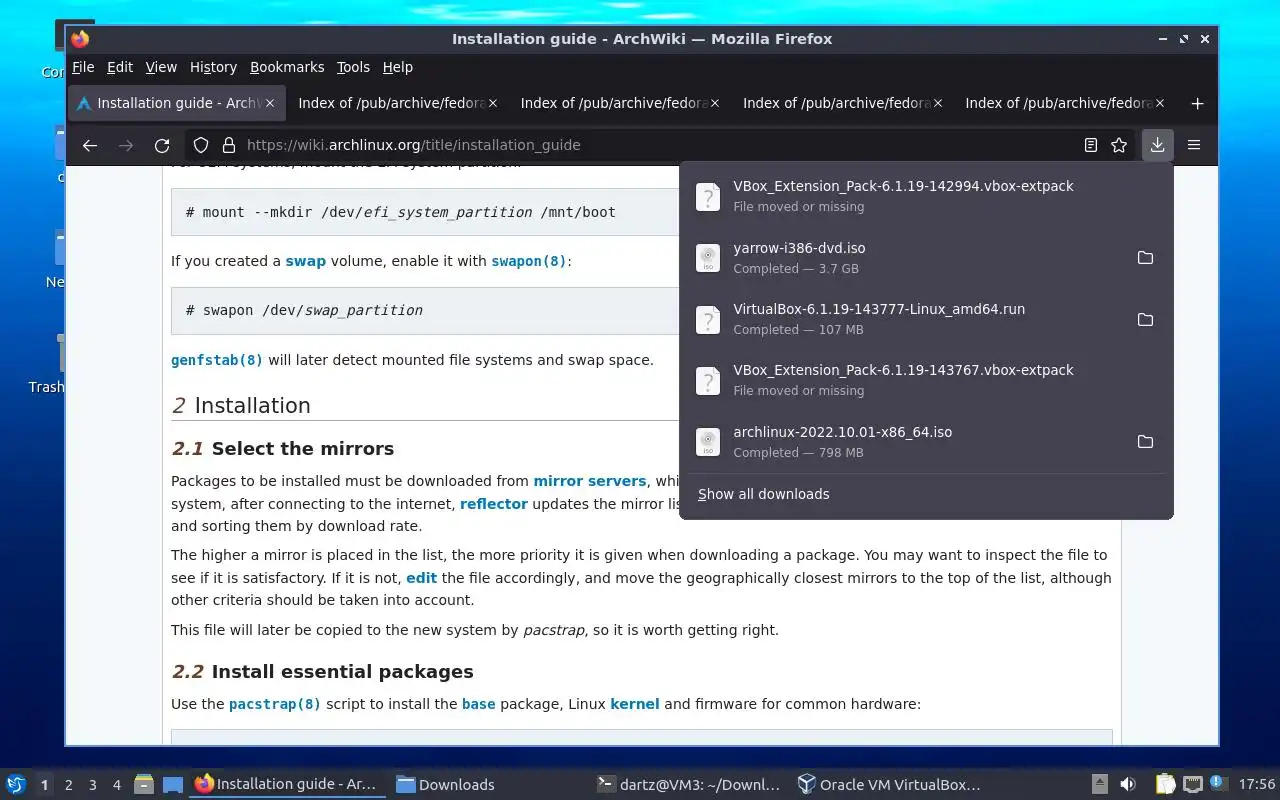
Task: Open the pacstrap(8) link
Action: tap(275, 704)
